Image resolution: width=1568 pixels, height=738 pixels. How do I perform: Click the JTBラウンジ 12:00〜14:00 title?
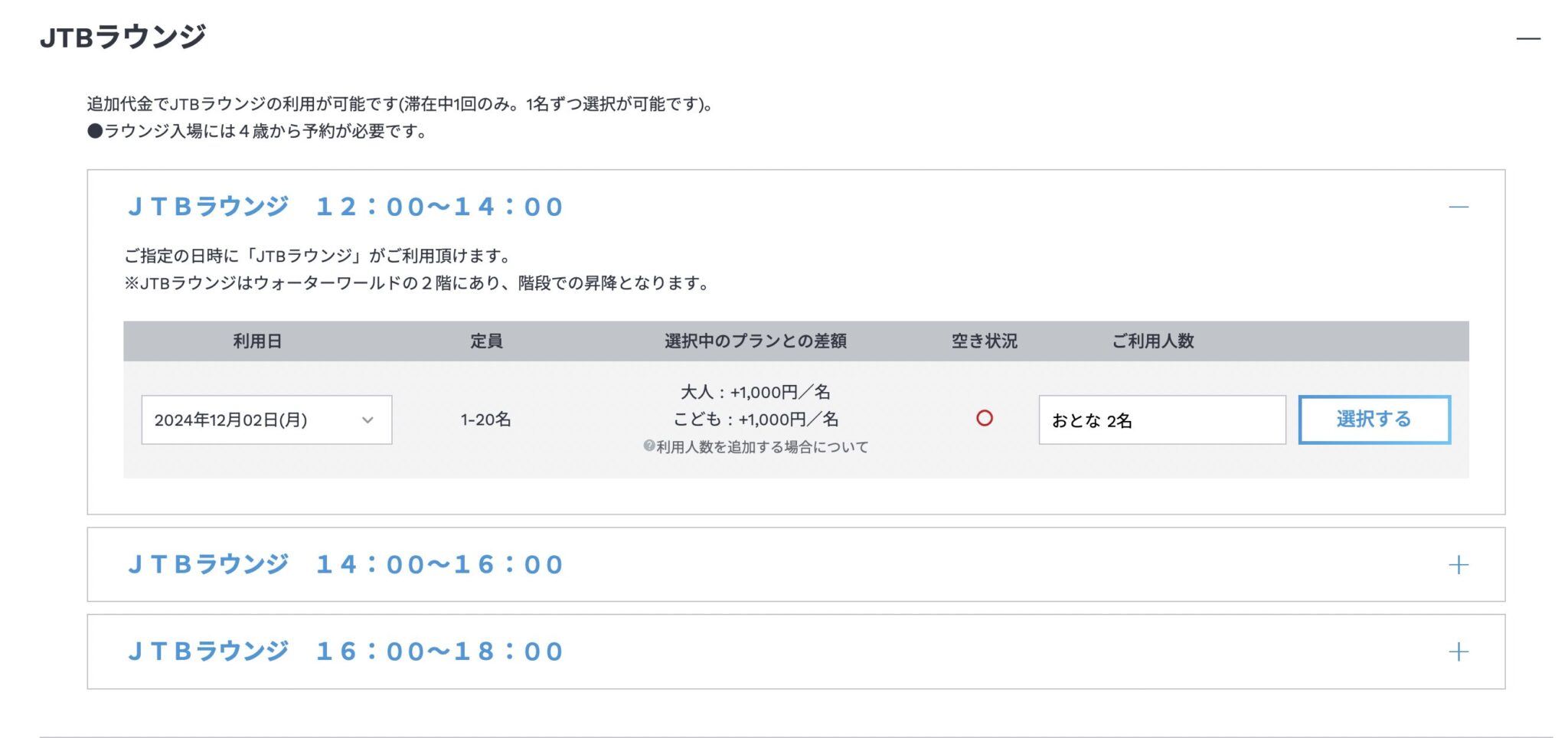(345, 205)
